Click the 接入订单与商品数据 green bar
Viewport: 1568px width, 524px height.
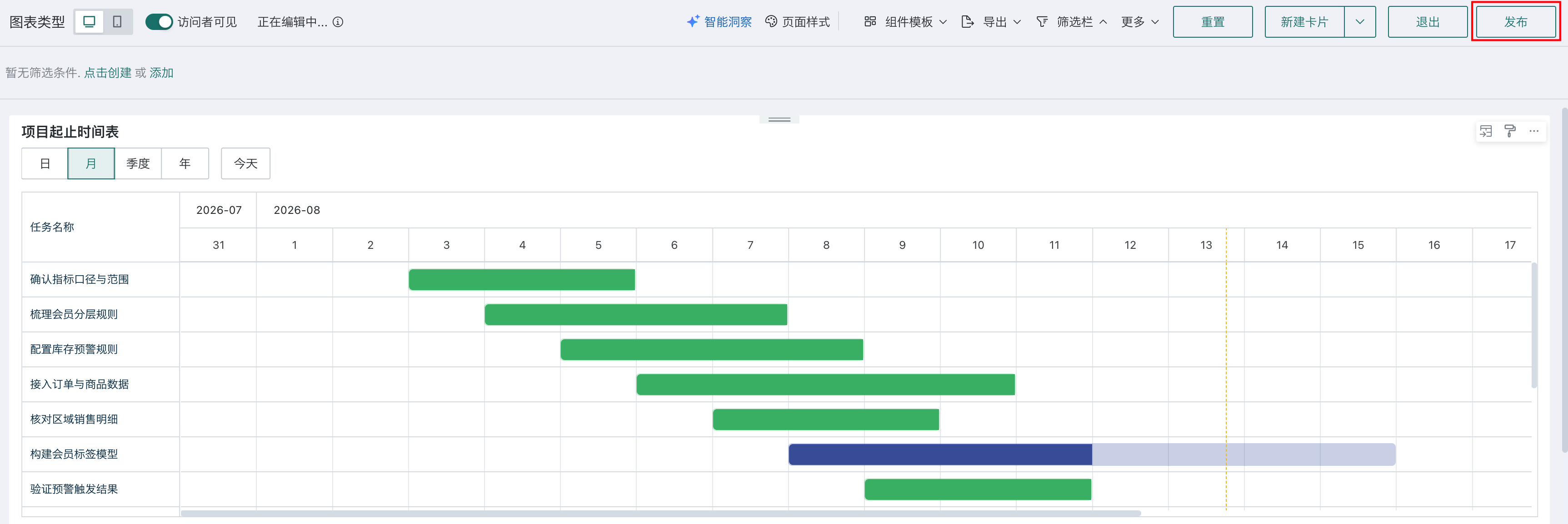[x=825, y=385]
